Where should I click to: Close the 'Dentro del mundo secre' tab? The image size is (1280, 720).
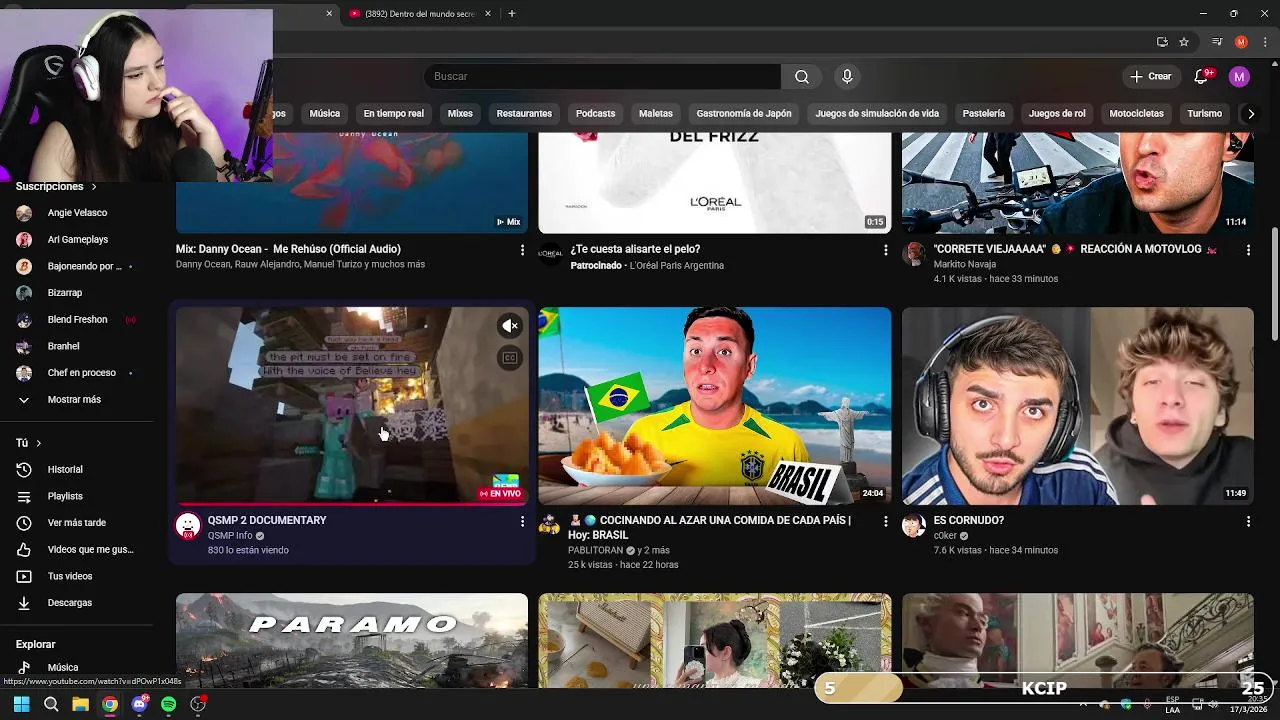(x=488, y=14)
